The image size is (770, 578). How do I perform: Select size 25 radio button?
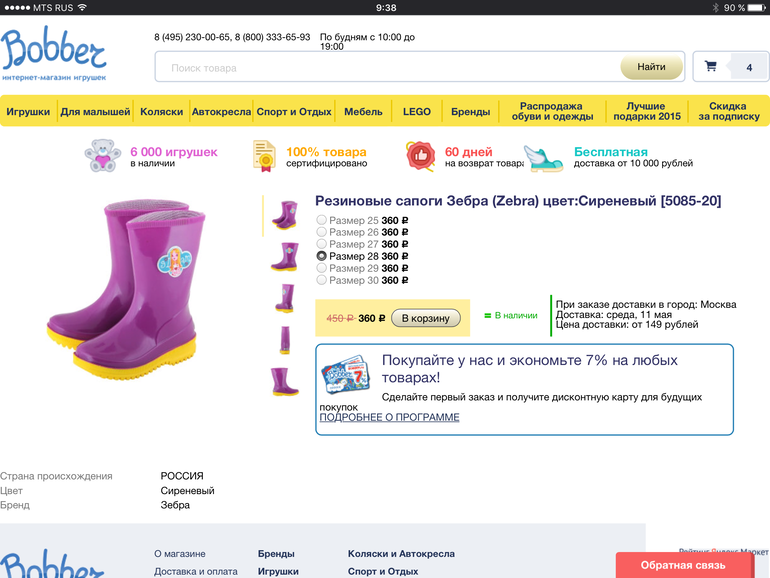pos(321,220)
